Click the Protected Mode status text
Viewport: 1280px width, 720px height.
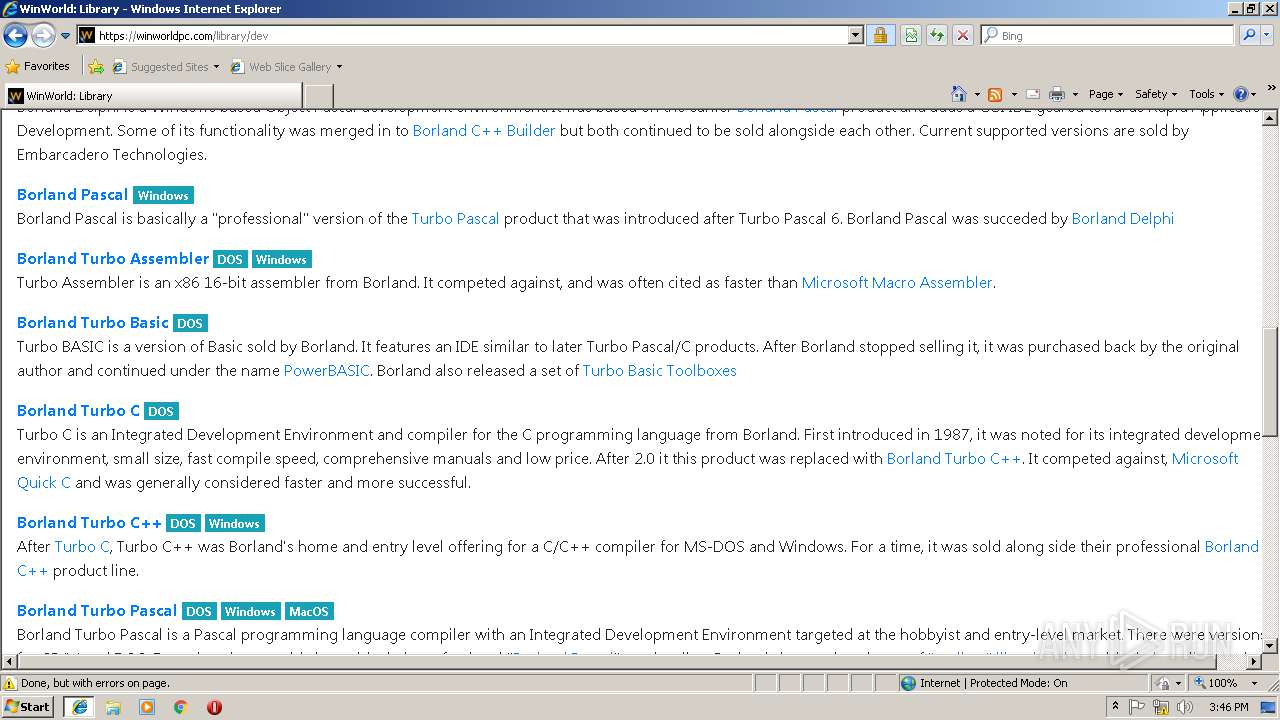[x=993, y=683]
